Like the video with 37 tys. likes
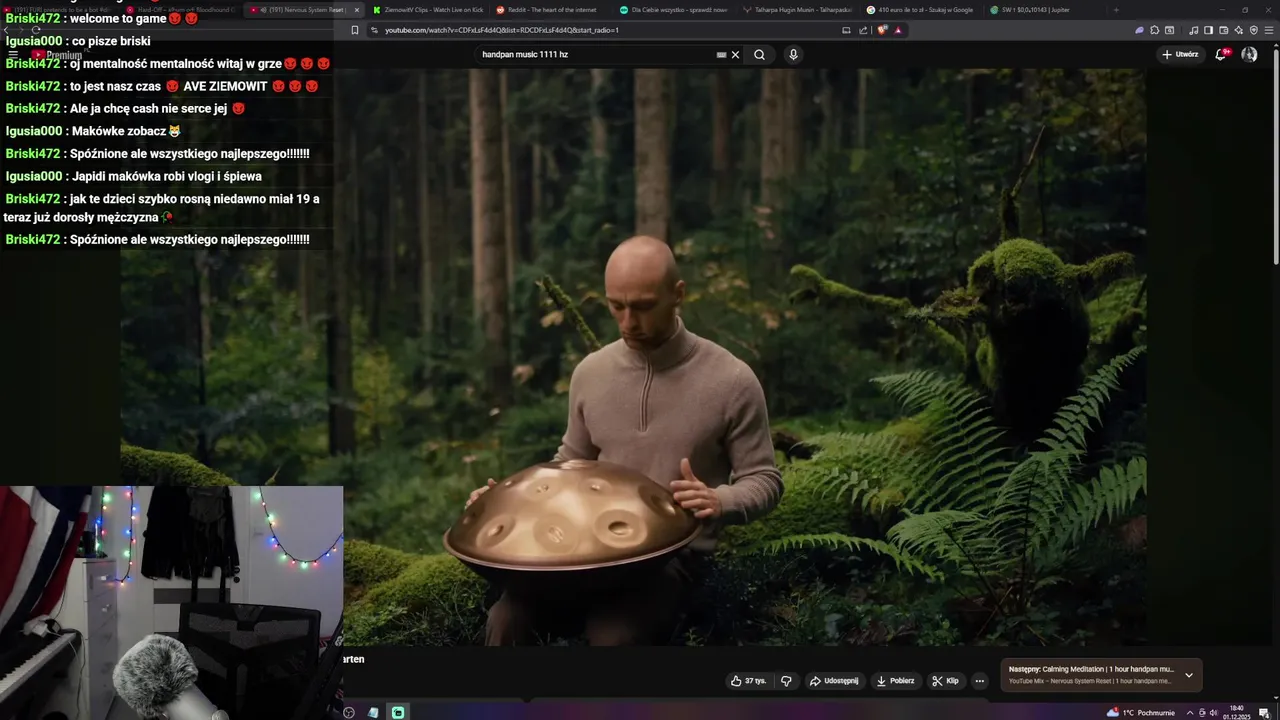The height and width of the screenshot is (720, 1280). point(748,681)
